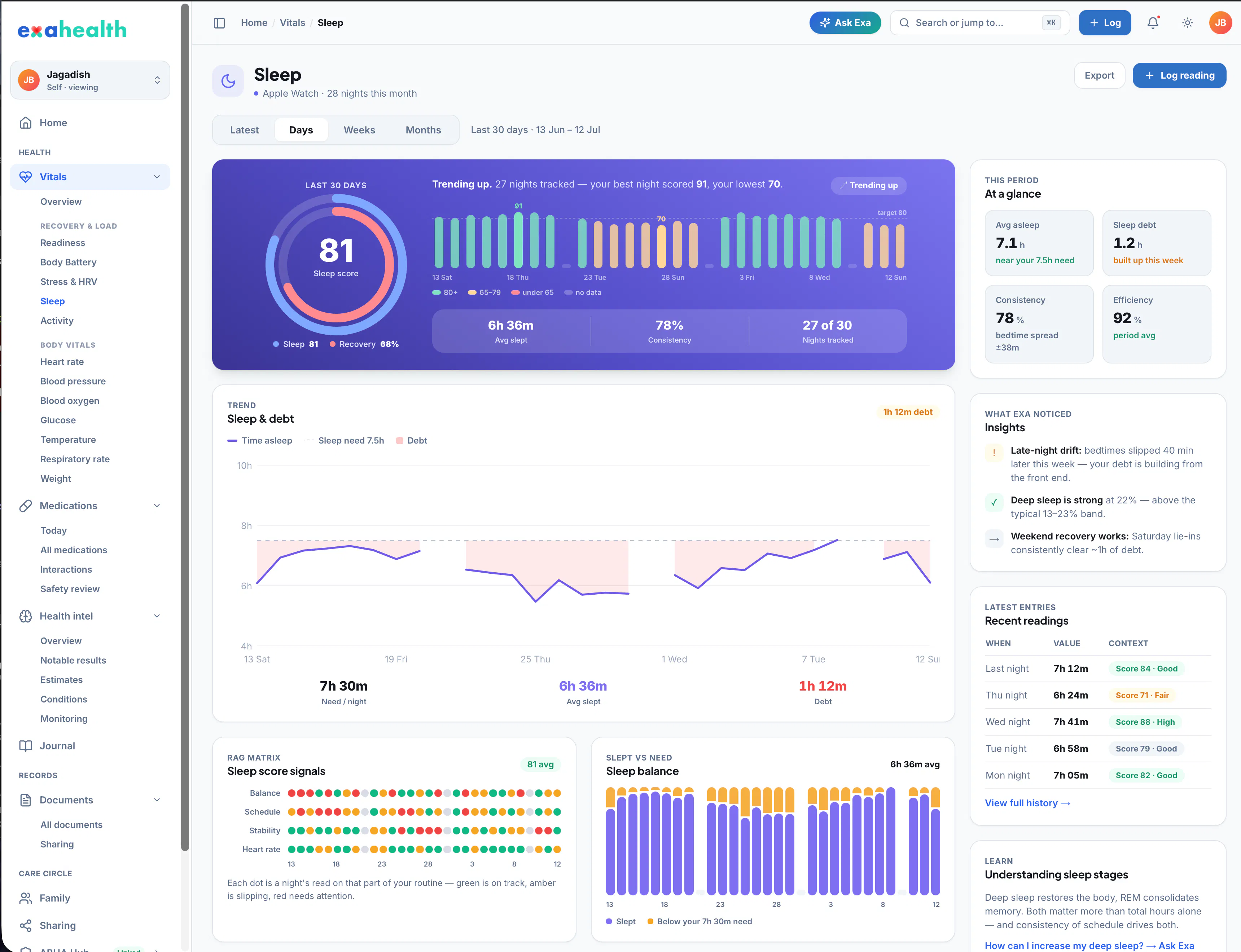
Task: Click the Last night reading row
Action: pyautogui.click(x=1097, y=669)
